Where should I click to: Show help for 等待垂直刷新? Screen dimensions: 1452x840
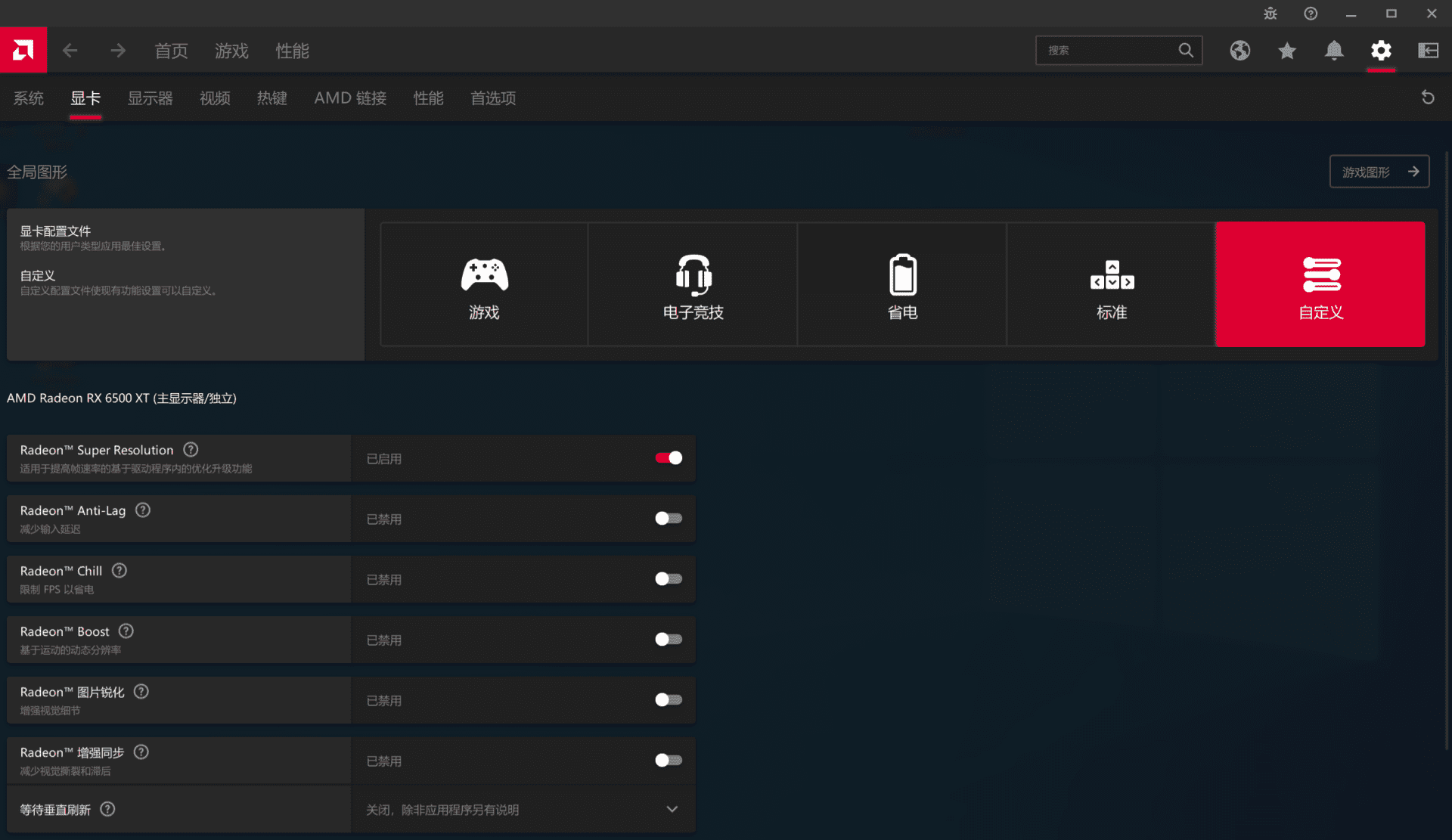point(108,809)
